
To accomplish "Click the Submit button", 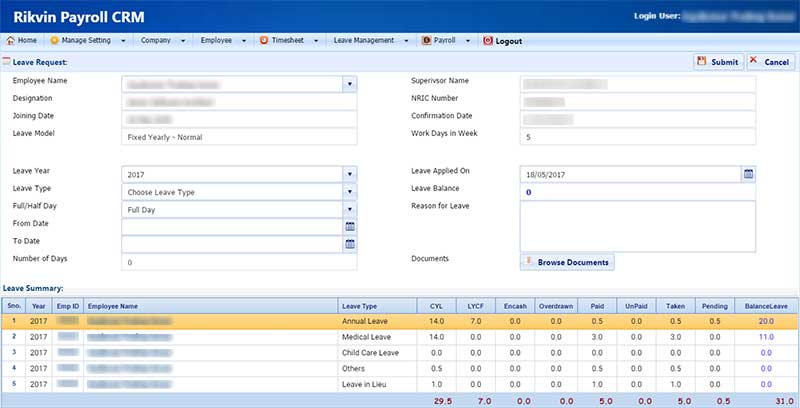I will pyautogui.click(x=718, y=62).
